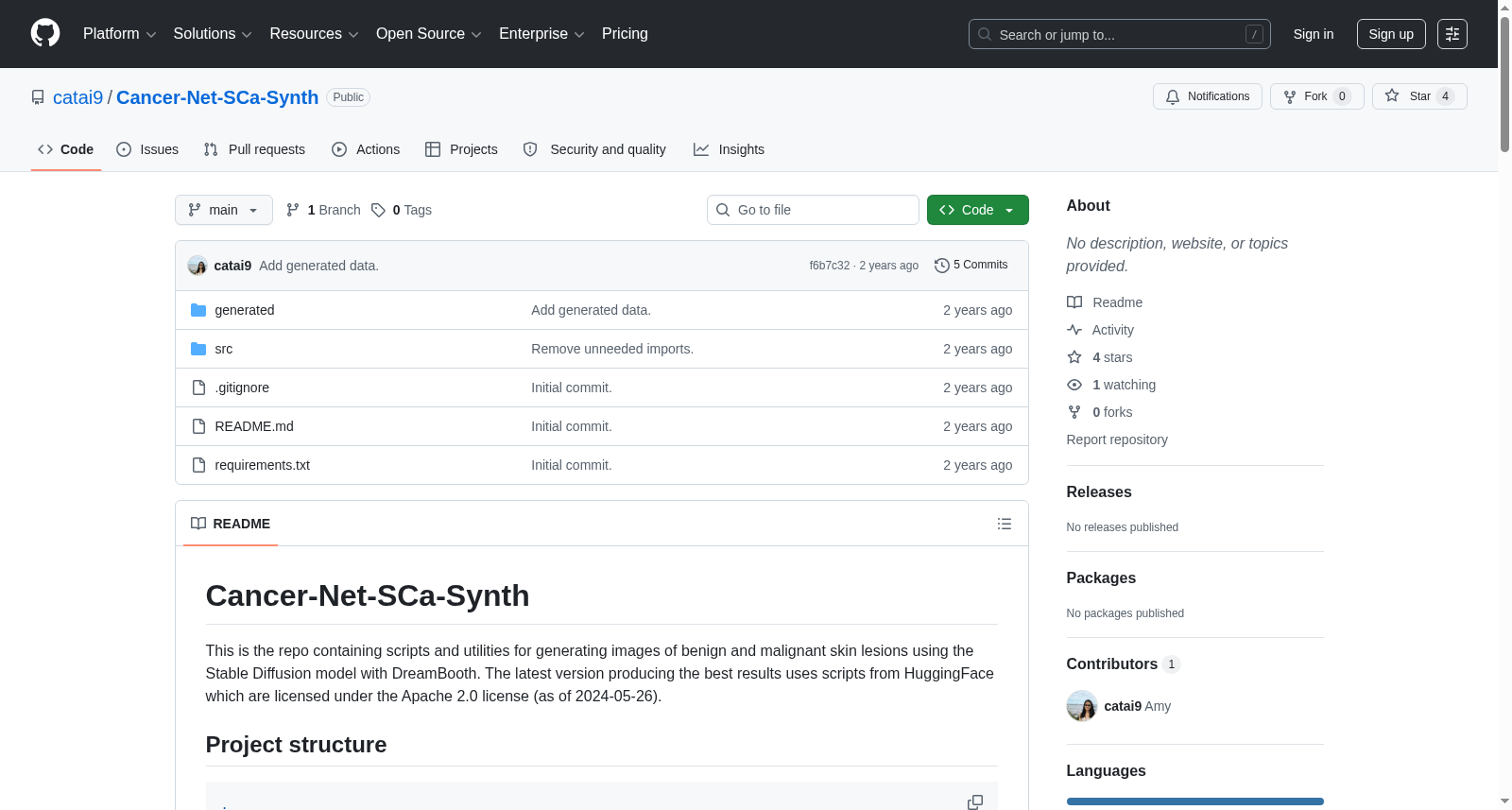Click the README.md file icon
The image size is (1512, 810).
(x=198, y=426)
